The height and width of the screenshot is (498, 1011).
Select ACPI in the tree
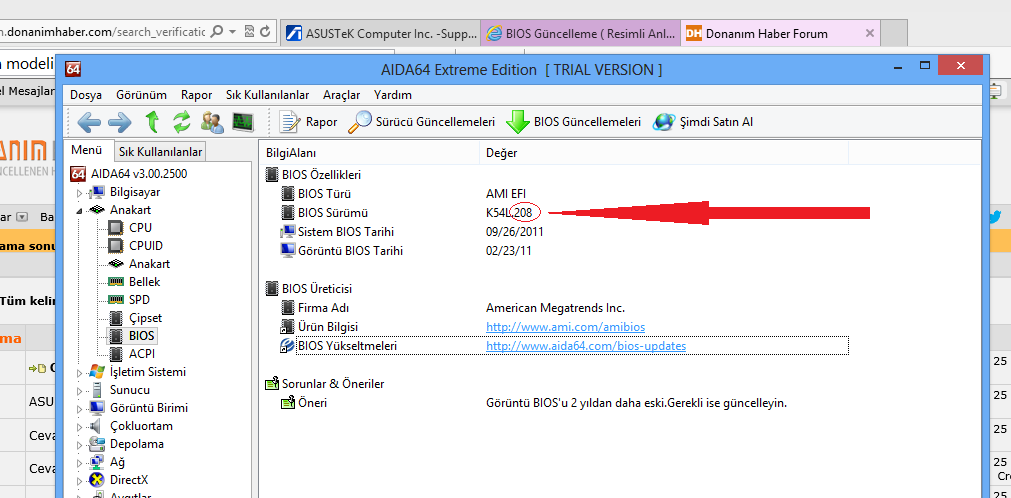142,354
